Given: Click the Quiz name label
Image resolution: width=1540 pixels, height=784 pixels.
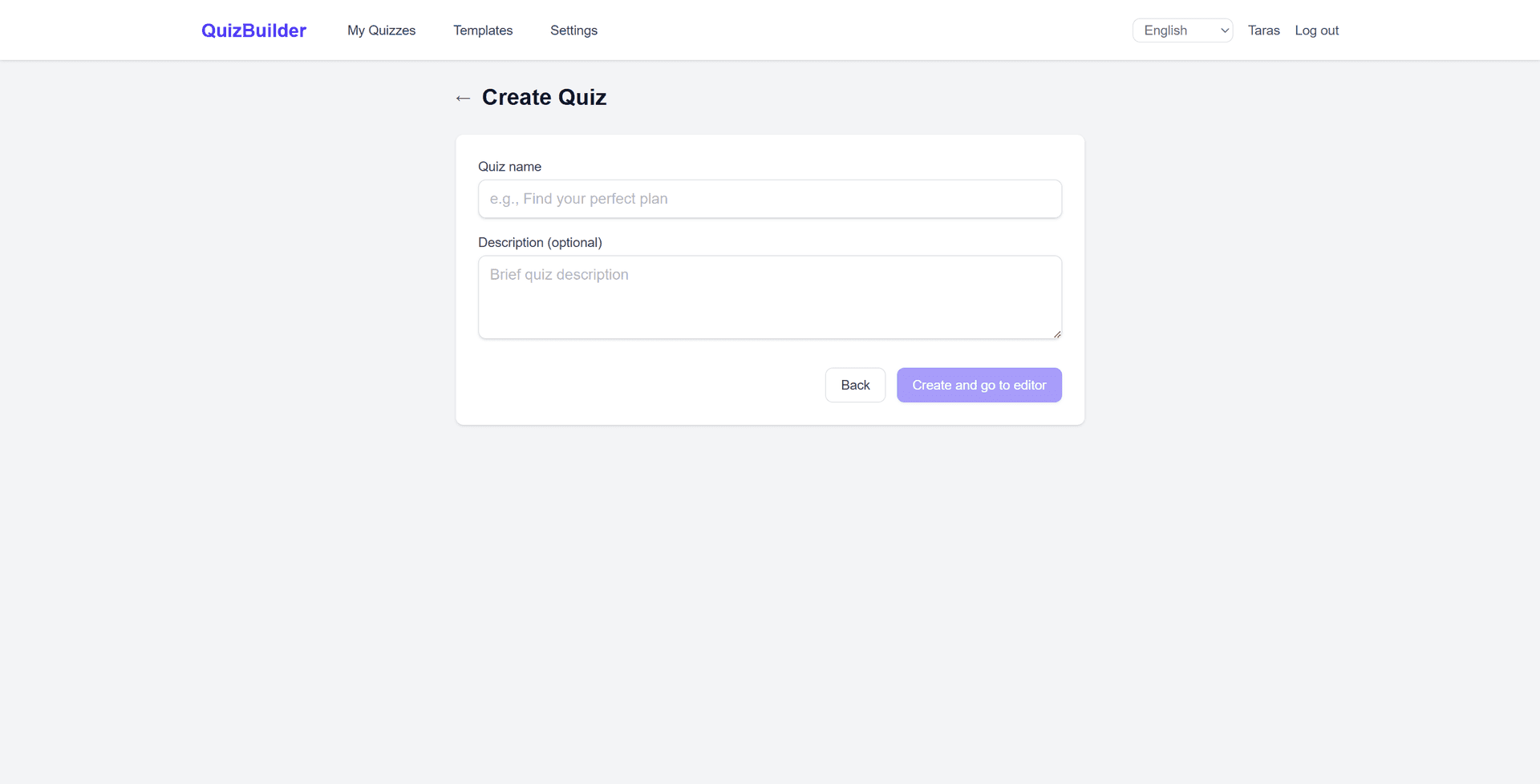Looking at the screenshot, I should click(509, 166).
